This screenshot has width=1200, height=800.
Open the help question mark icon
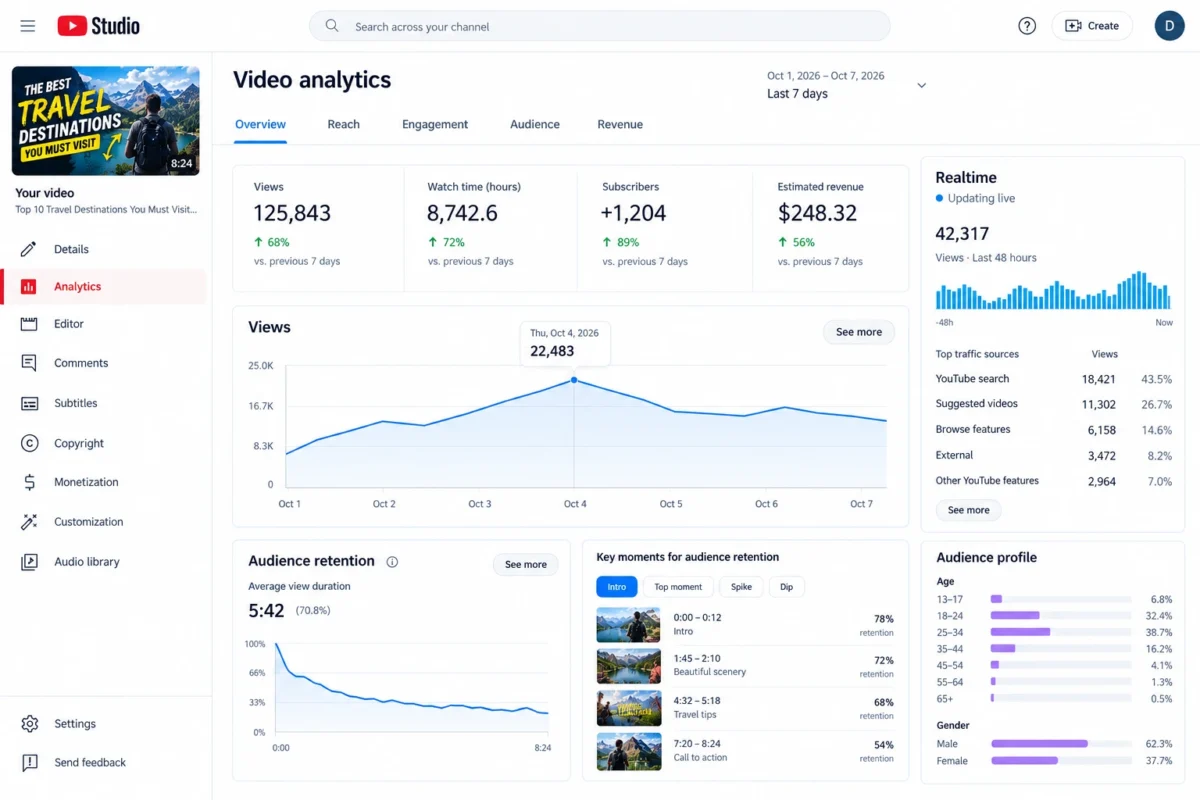[x=1027, y=26]
